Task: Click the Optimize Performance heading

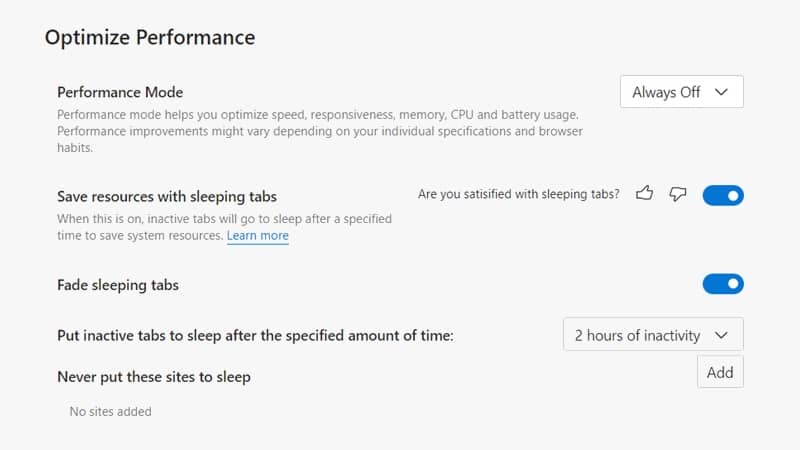Action: 150,37
